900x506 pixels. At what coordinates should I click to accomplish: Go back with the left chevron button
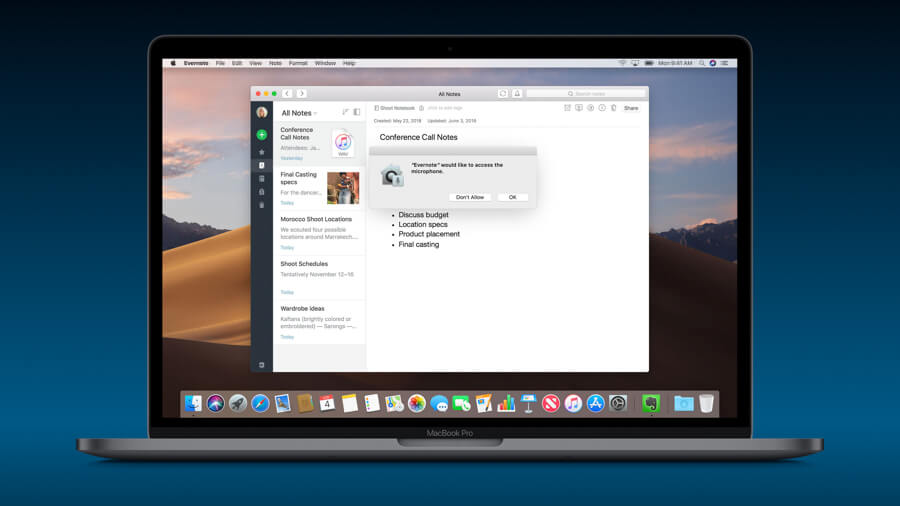pyautogui.click(x=287, y=94)
